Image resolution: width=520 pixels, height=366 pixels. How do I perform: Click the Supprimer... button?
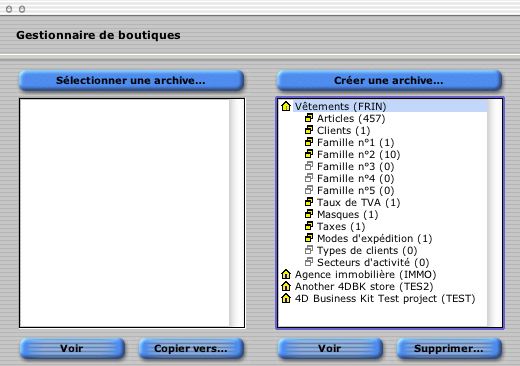click(x=449, y=349)
